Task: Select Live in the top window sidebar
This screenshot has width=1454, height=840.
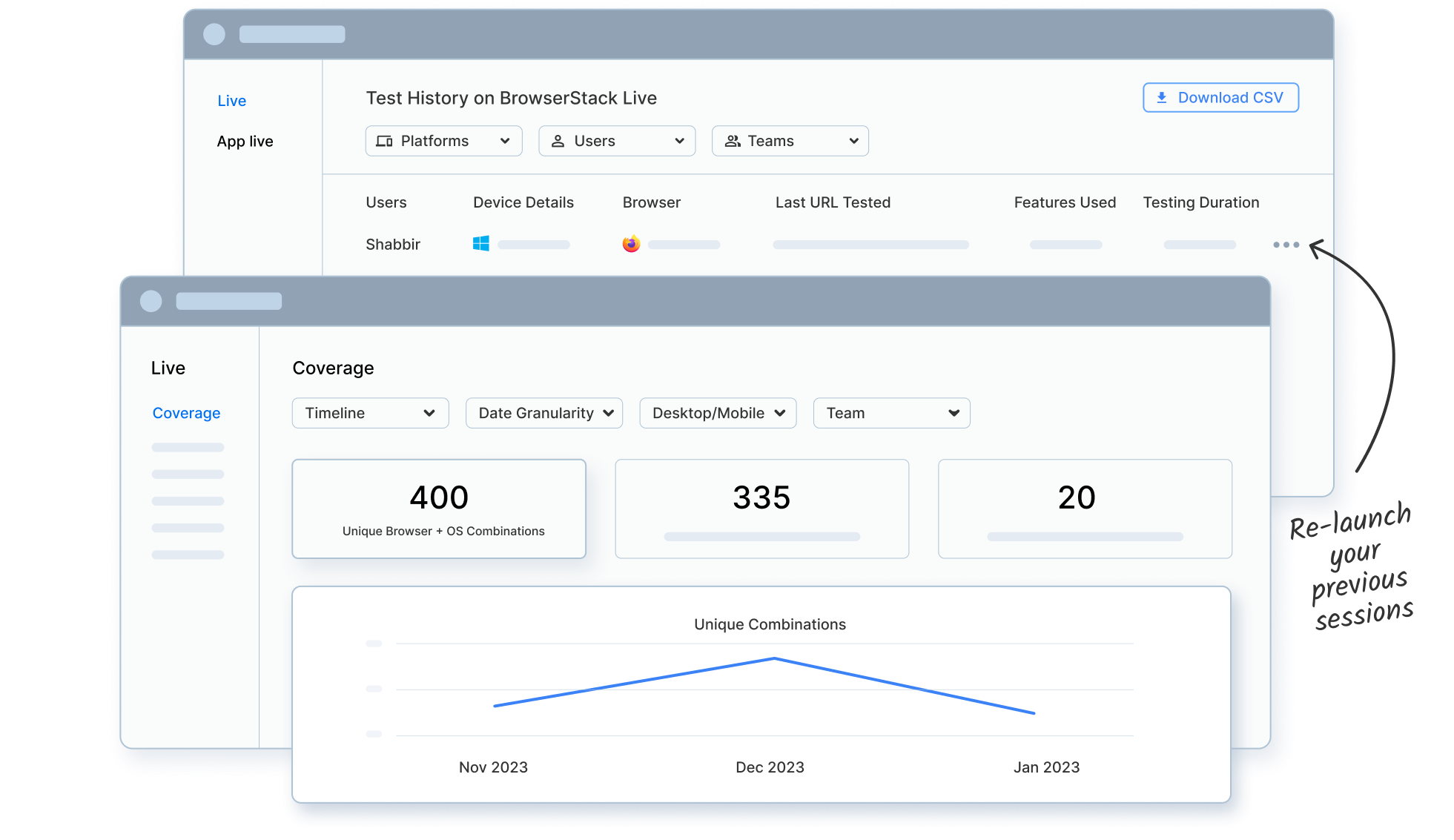Action: [232, 101]
